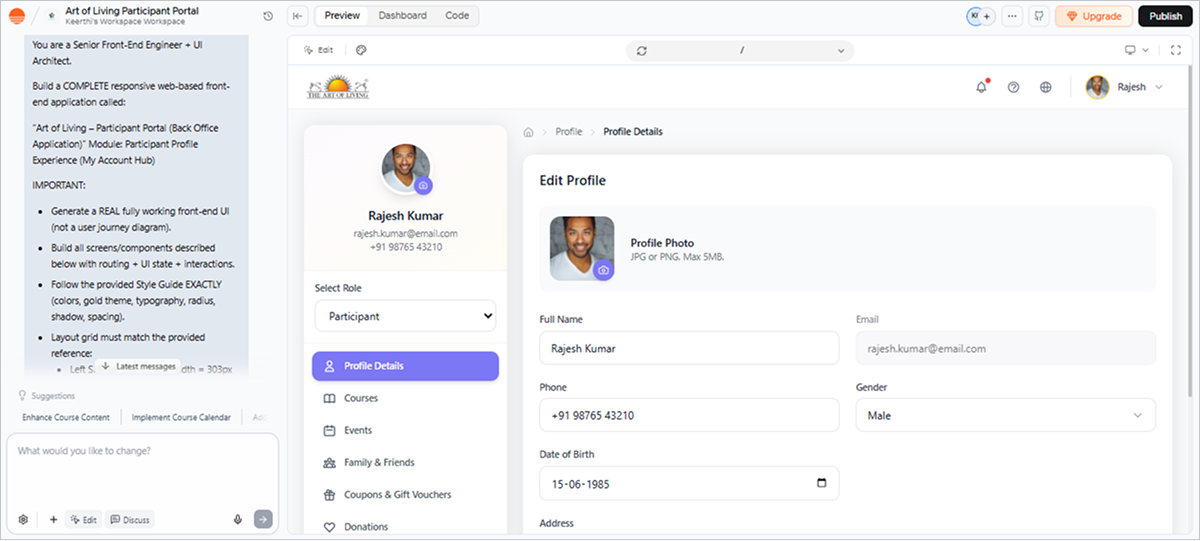
Task: Reload the preview with refresh icon
Action: (x=641, y=50)
